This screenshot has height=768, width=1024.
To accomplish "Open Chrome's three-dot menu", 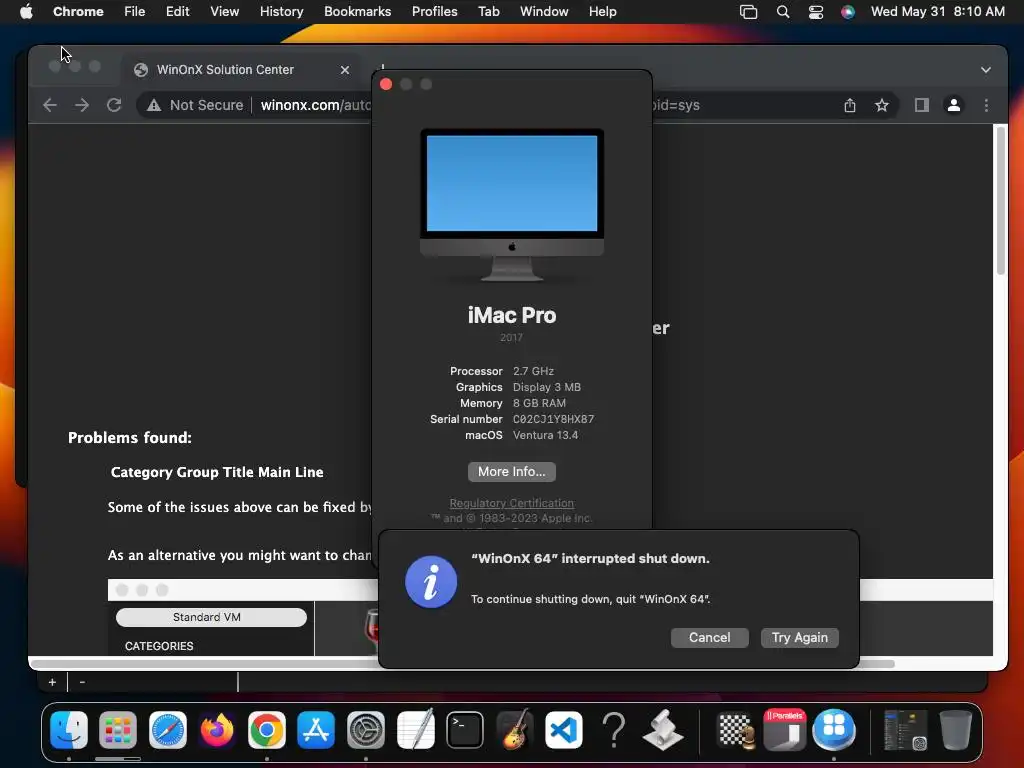I will point(986,105).
